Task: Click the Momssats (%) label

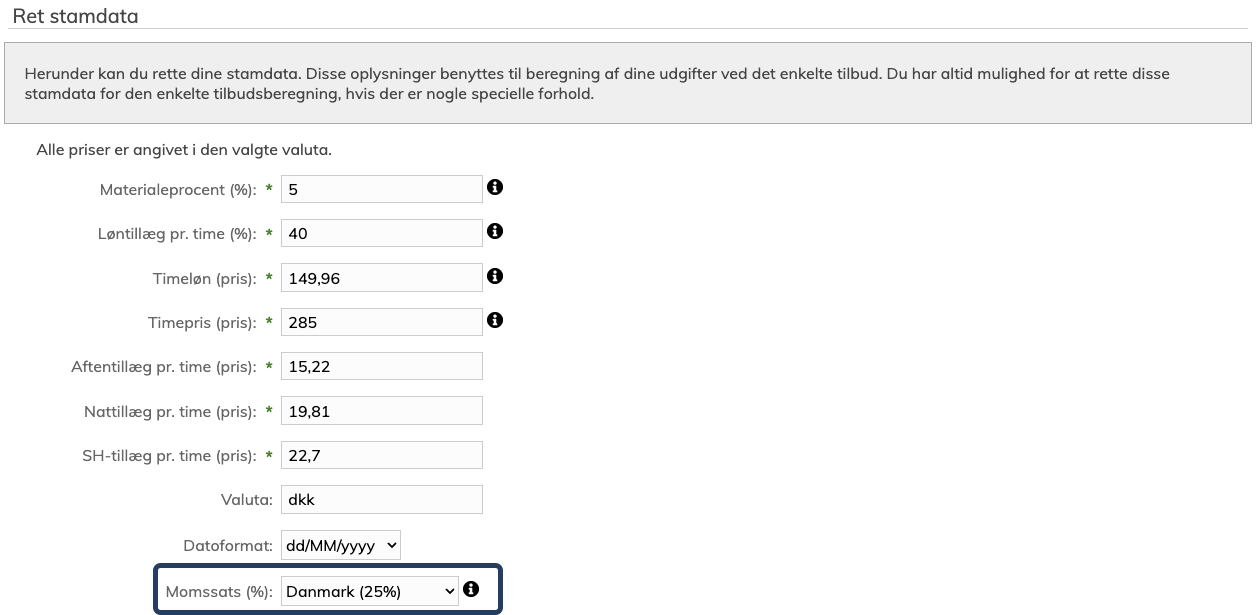Action: [219, 591]
